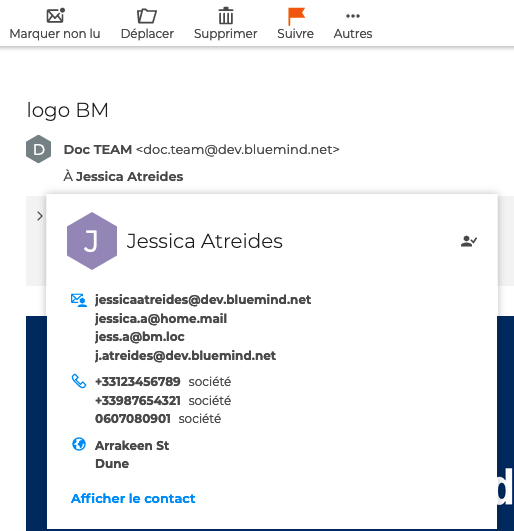Click the Supprimer trash icon
Screen dimensions: 514x531
point(226,16)
